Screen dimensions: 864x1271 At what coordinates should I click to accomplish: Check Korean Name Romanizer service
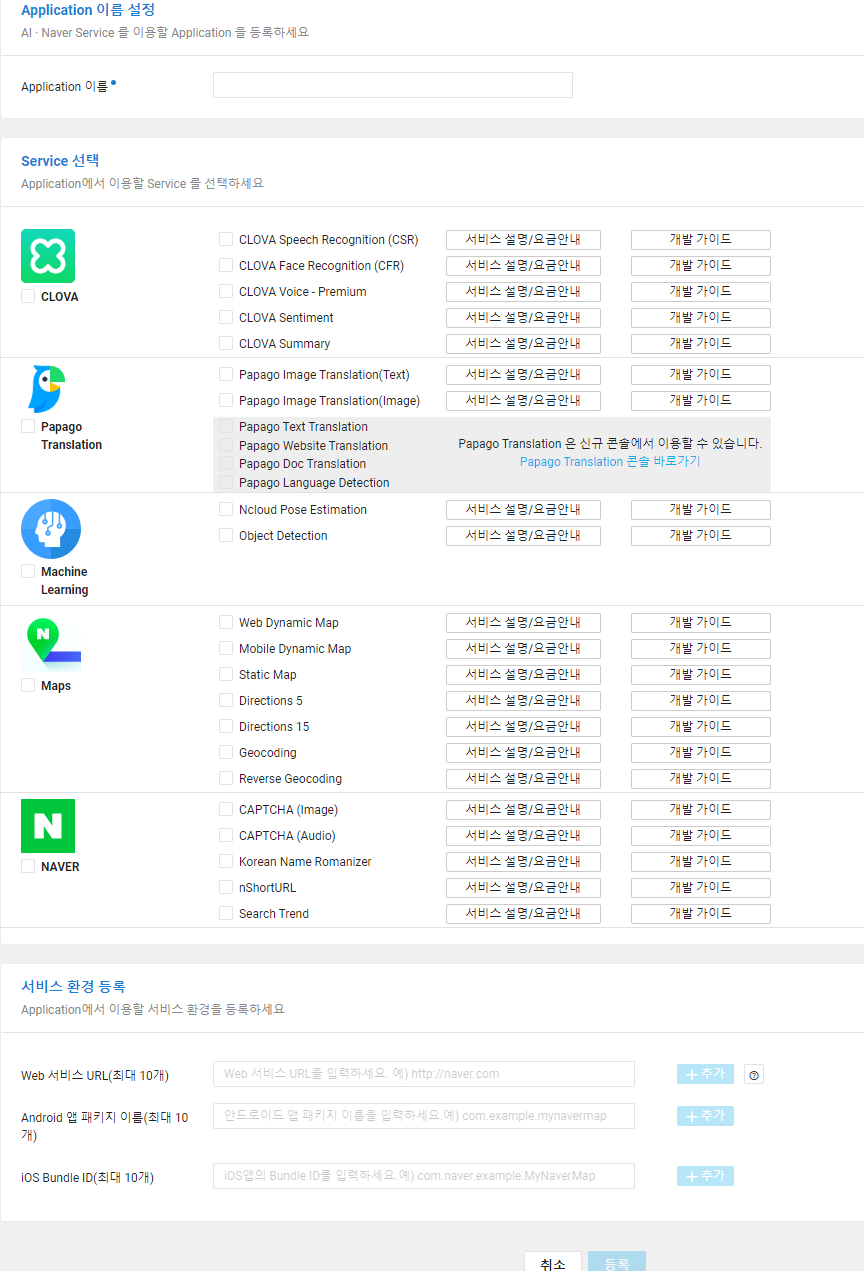pos(226,862)
